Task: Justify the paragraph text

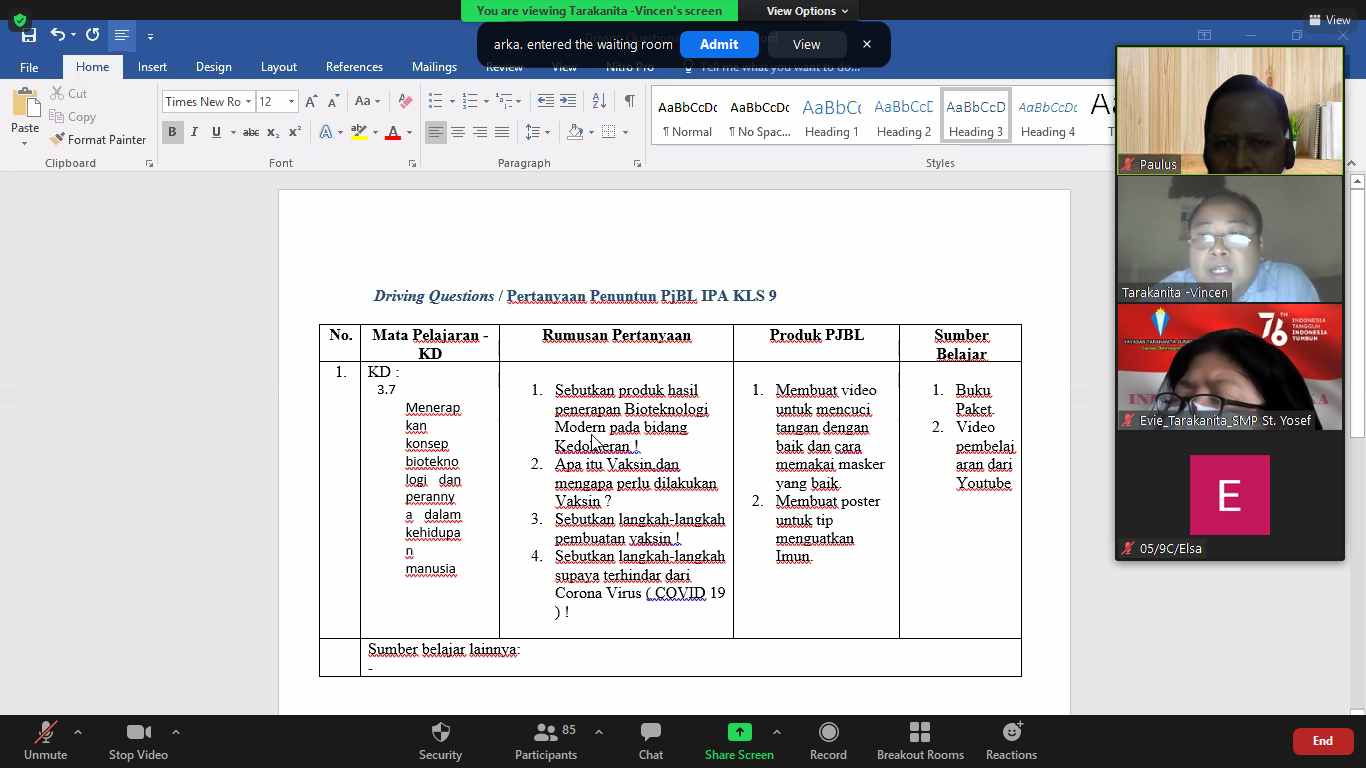Action: click(502, 132)
